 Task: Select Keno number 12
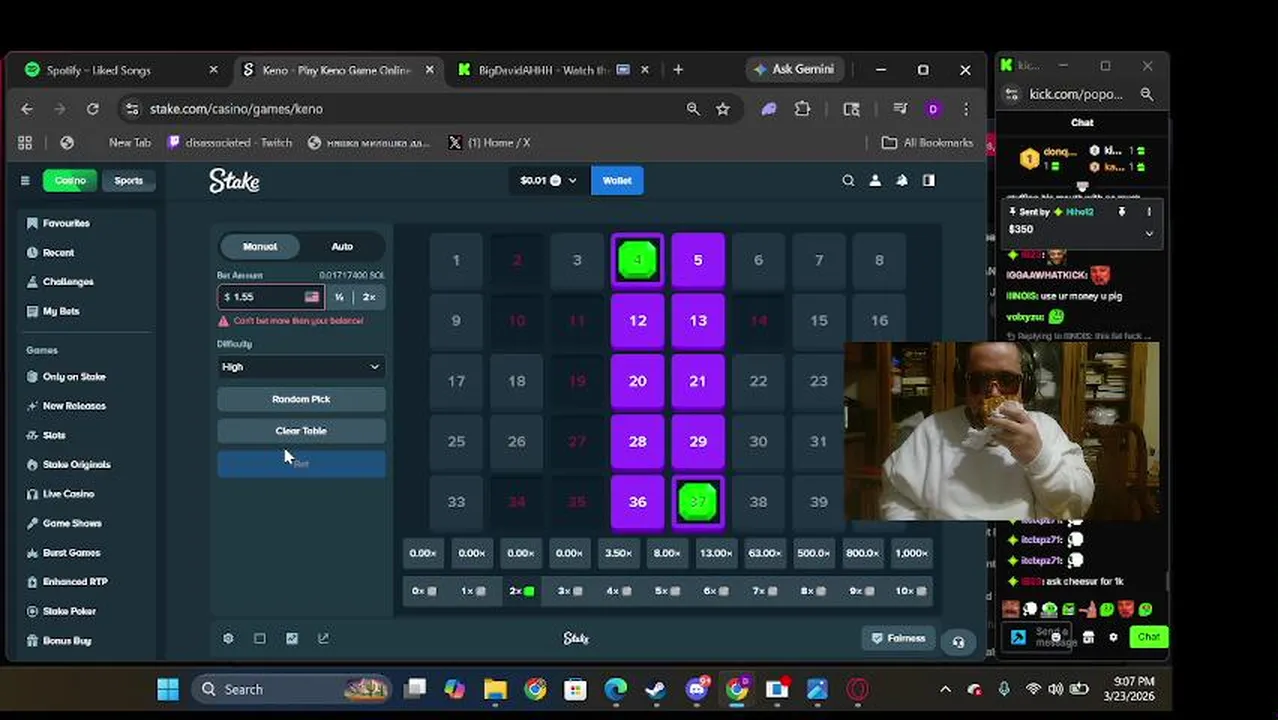[637, 321]
